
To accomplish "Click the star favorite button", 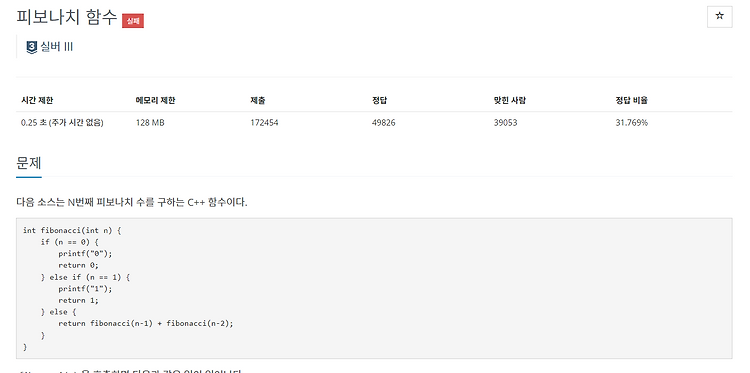I will pyautogui.click(x=719, y=17).
